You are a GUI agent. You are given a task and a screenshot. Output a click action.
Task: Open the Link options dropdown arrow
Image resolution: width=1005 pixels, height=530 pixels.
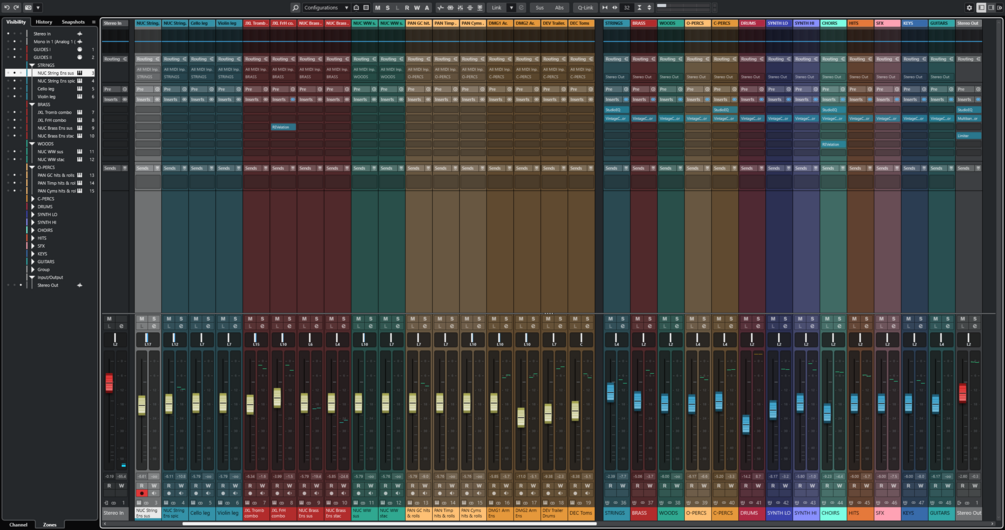(x=511, y=8)
